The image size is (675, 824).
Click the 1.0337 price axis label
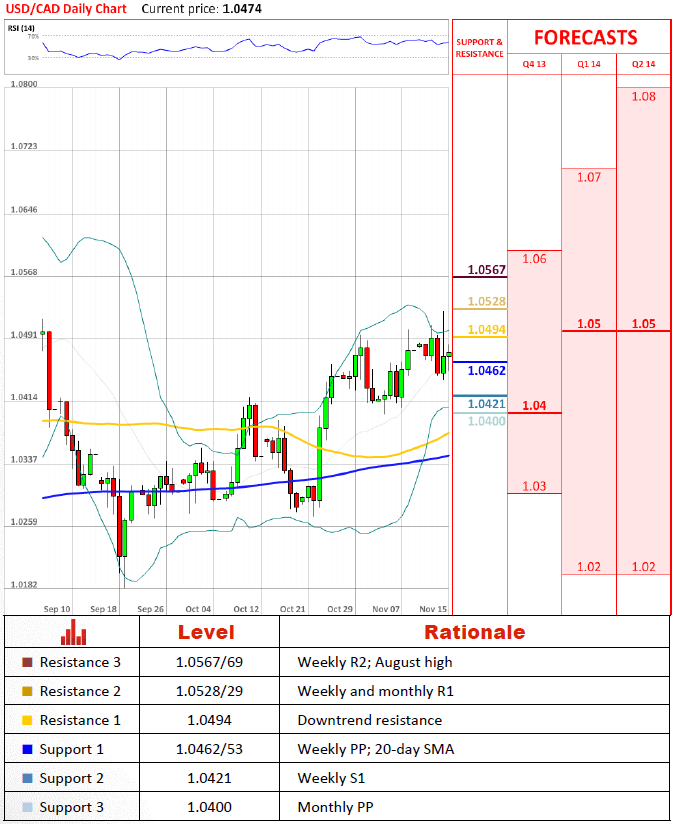tap(24, 460)
